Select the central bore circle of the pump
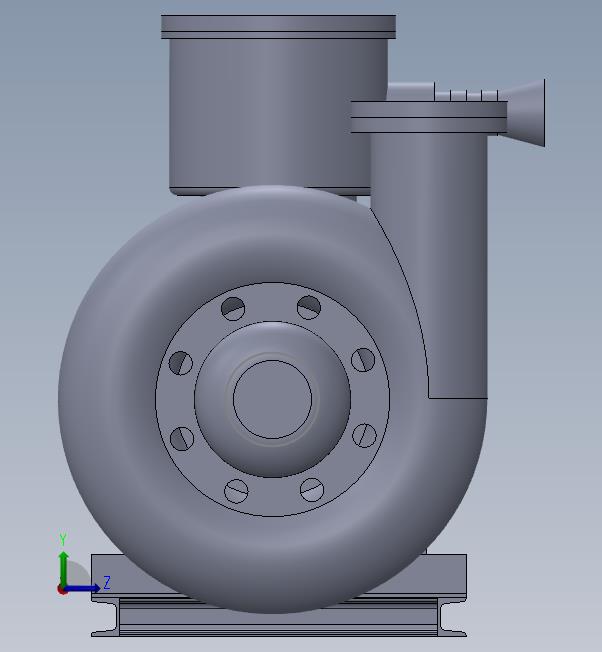The height and width of the screenshot is (652, 602). click(272, 400)
